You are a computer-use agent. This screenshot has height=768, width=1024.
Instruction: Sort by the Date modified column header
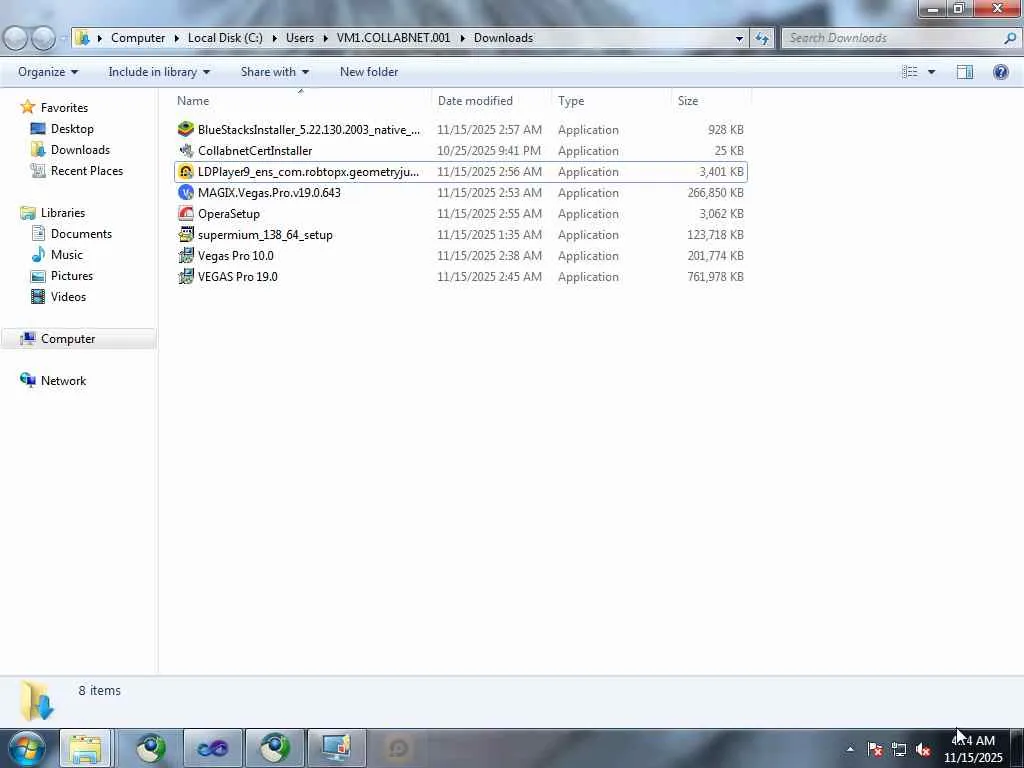pos(491,101)
